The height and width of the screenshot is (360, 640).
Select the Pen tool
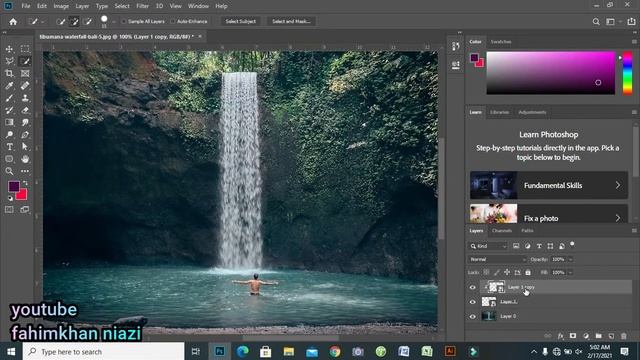25,134
